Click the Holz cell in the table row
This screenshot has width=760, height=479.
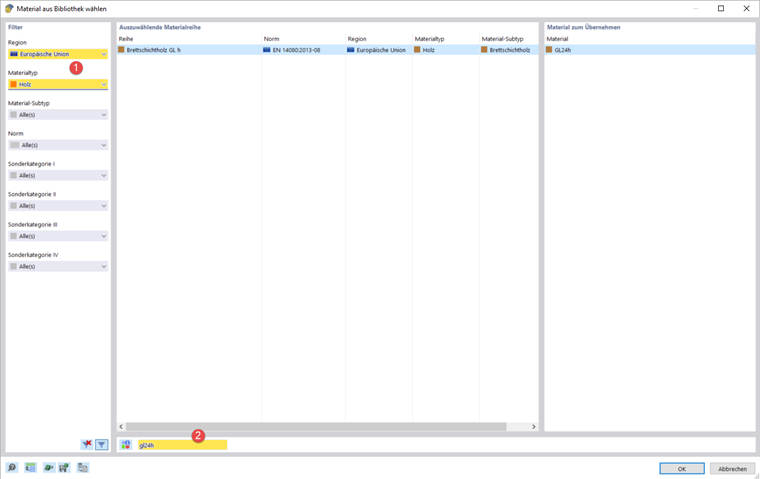tap(446, 49)
